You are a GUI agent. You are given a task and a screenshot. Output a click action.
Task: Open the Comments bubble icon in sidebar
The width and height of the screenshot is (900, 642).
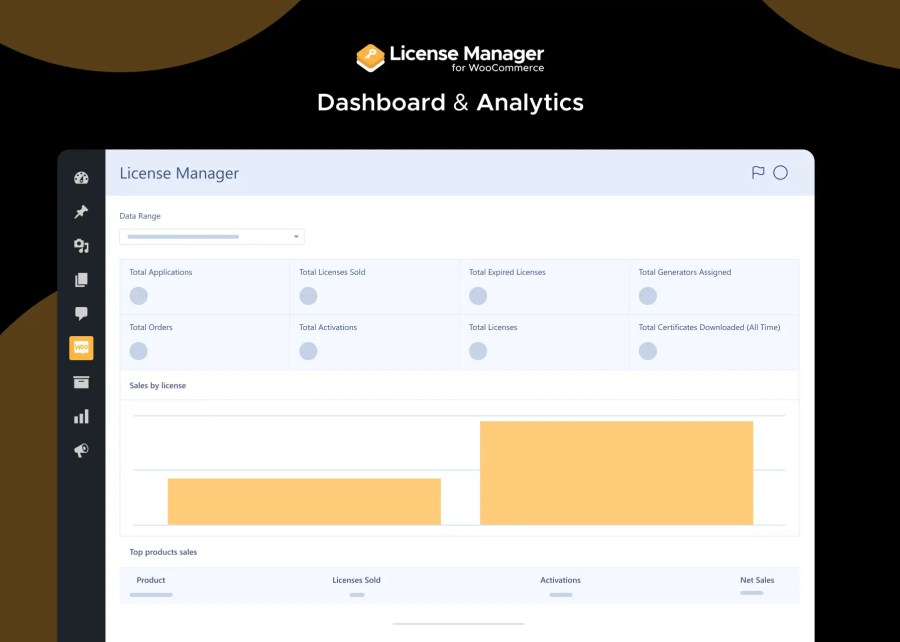point(82,313)
